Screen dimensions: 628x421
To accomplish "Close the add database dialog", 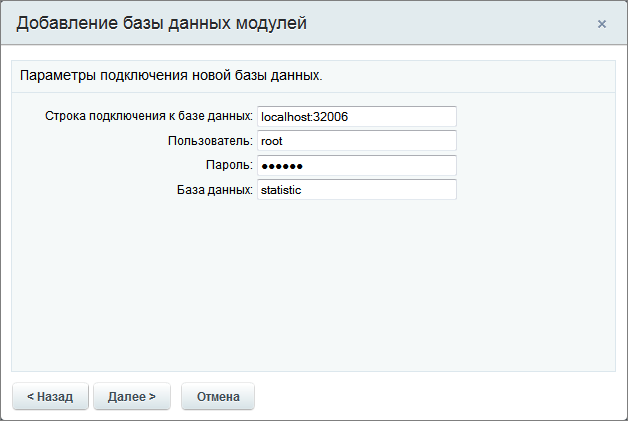I will point(601,24).
